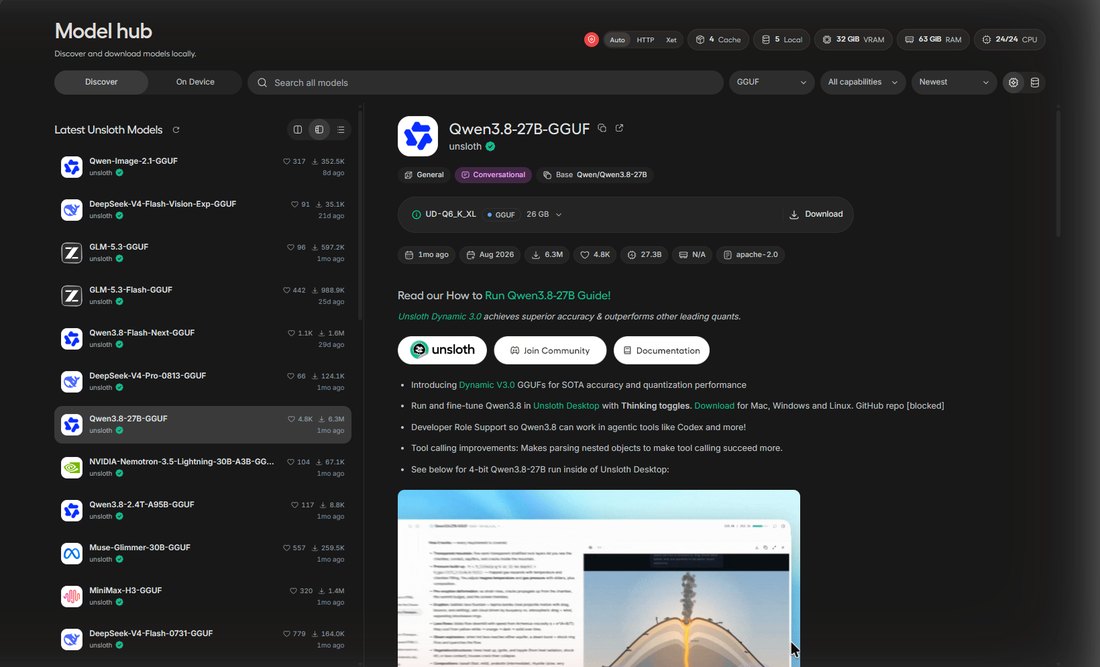Open the Unsloth Dynamic 3.0 link
Viewport: 1100px width, 667px height.
click(x=440, y=316)
